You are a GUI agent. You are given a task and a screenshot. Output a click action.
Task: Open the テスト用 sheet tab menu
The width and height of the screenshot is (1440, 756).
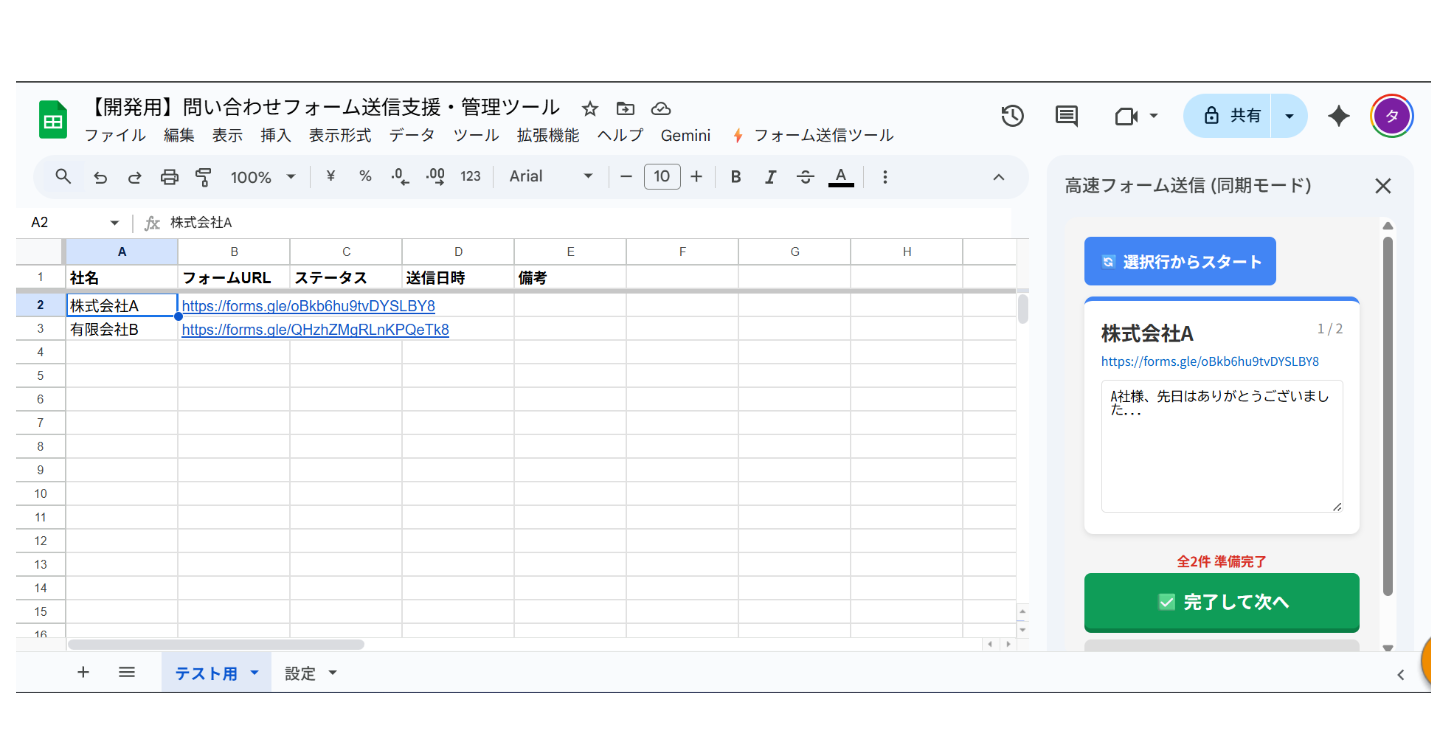click(253, 672)
